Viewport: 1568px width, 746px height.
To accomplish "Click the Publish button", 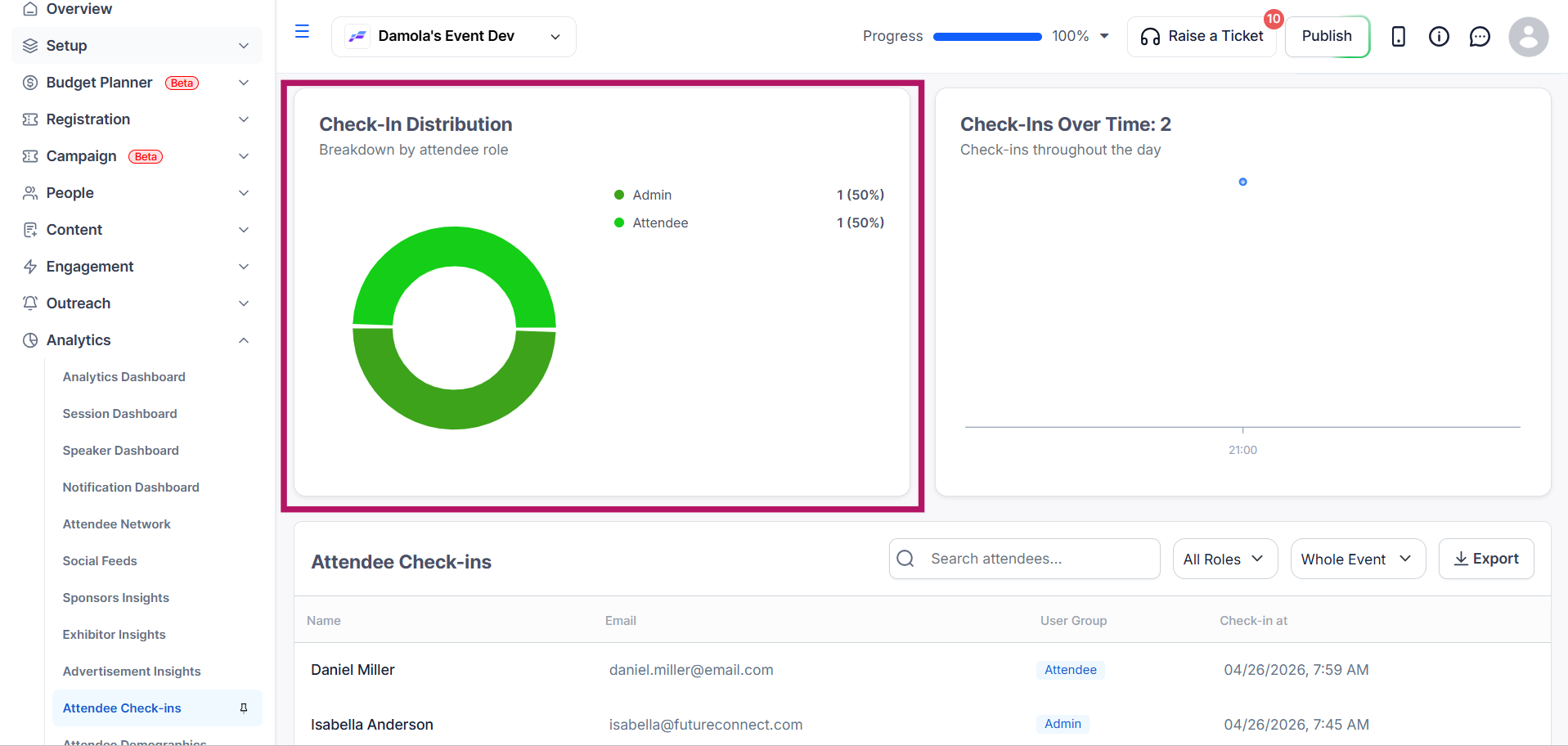I will [1327, 37].
